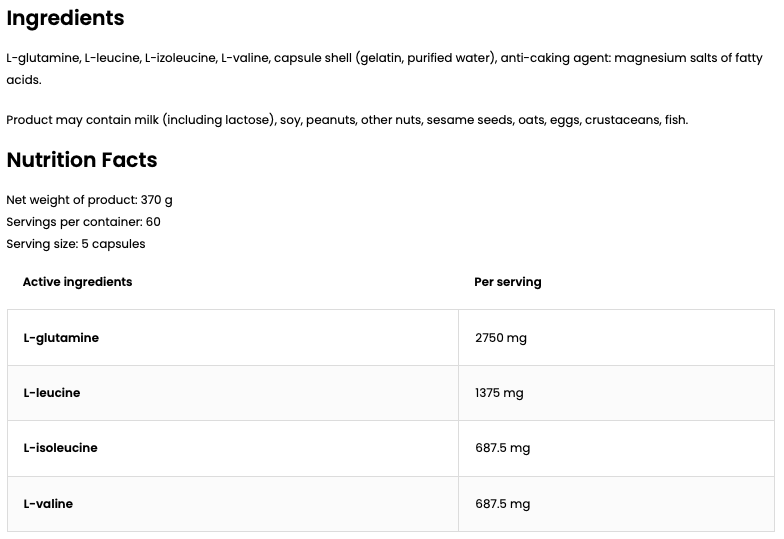Click the 2750 mg value cell

click(500, 338)
